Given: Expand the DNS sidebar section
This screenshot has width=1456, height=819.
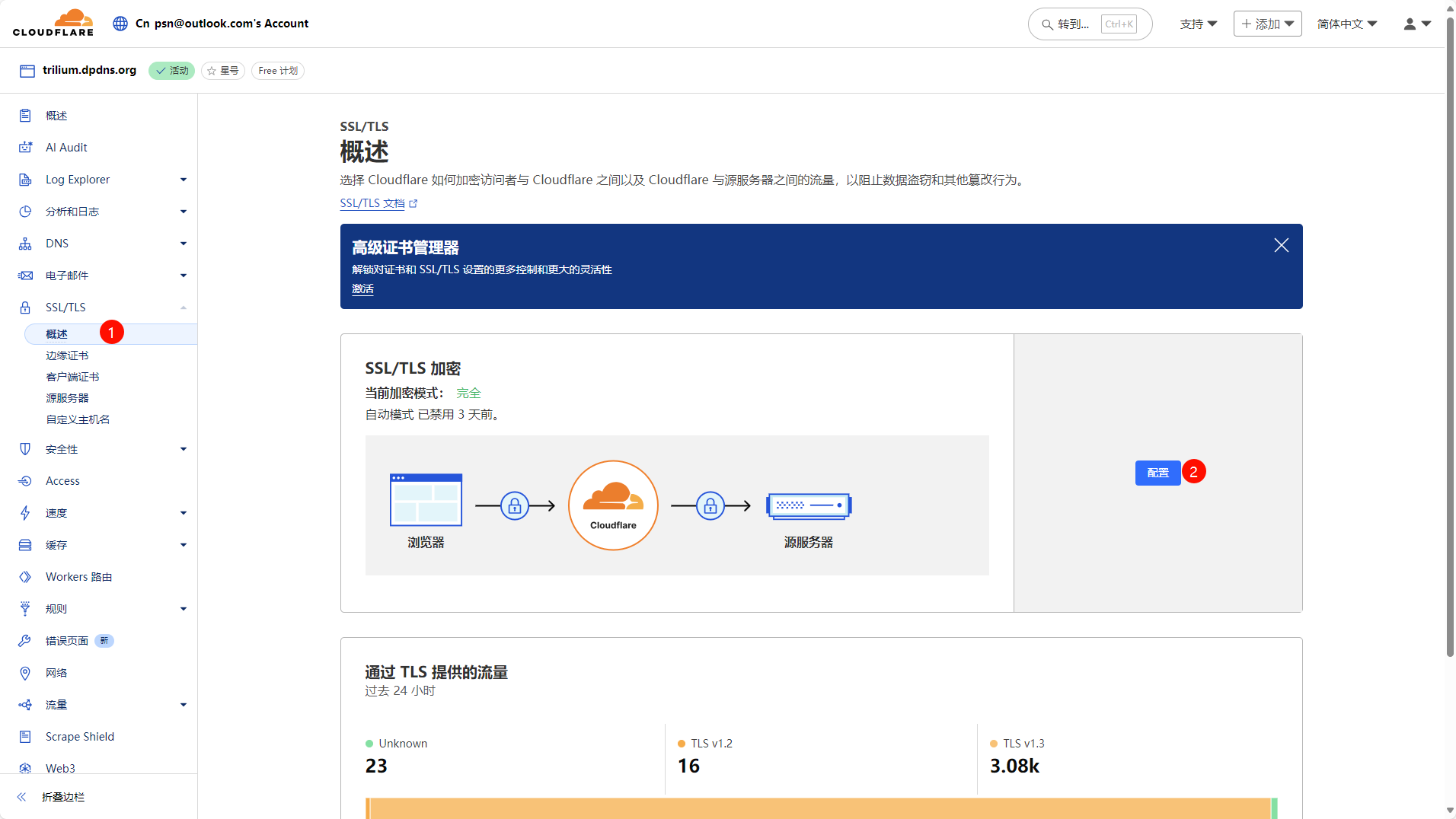Looking at the screenshot, I should (183, 244).
